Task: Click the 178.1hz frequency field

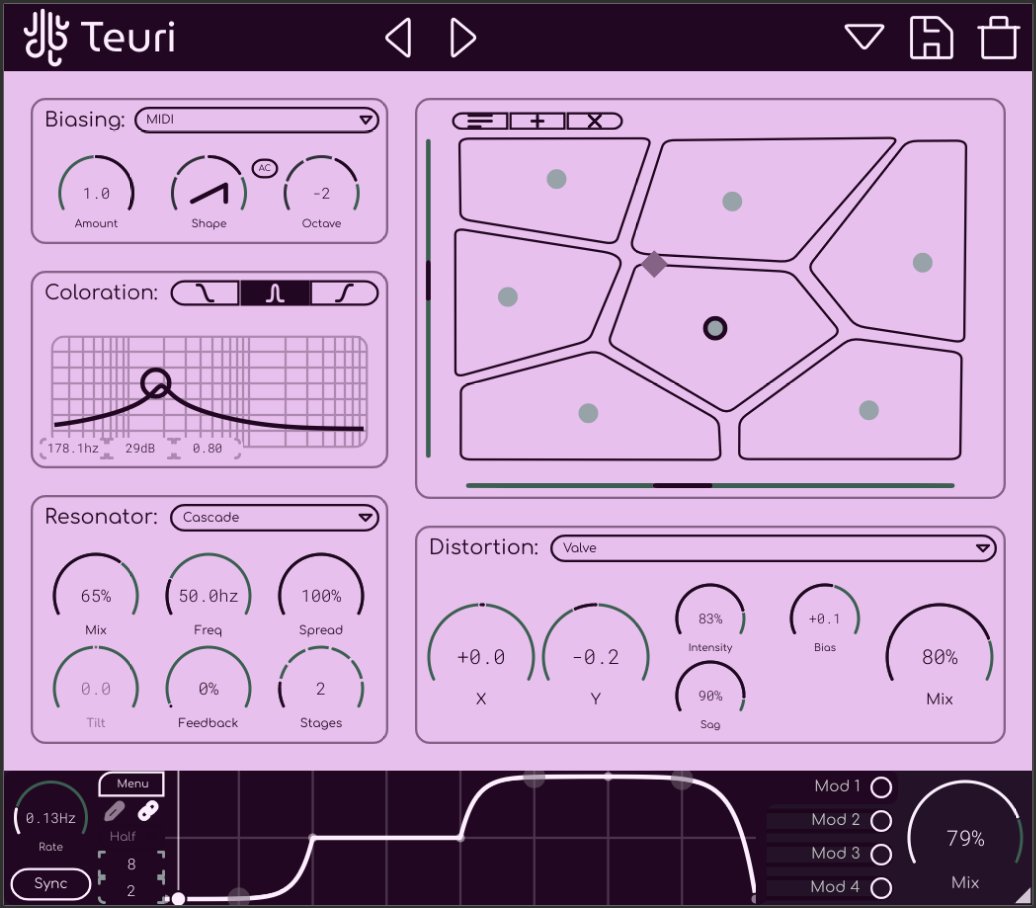Action: 73,448
